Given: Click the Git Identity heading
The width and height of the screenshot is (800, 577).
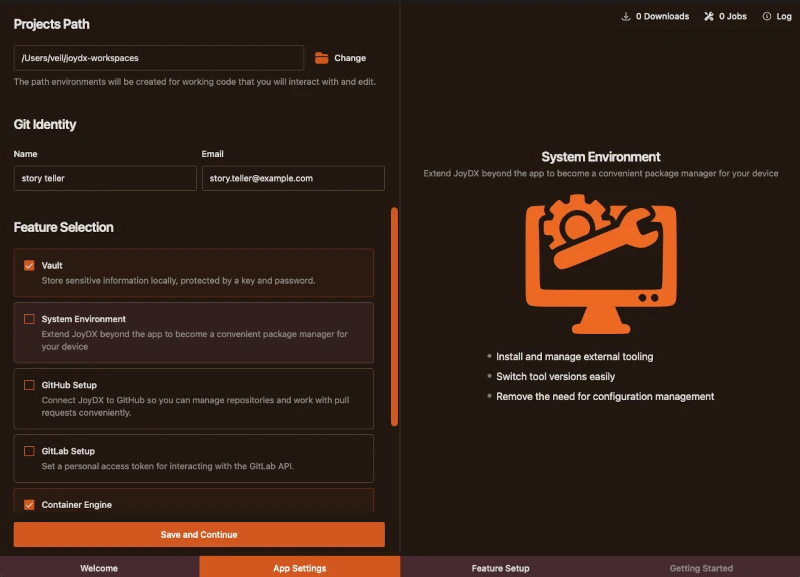Looking at the screenshot, I should 45,124.
